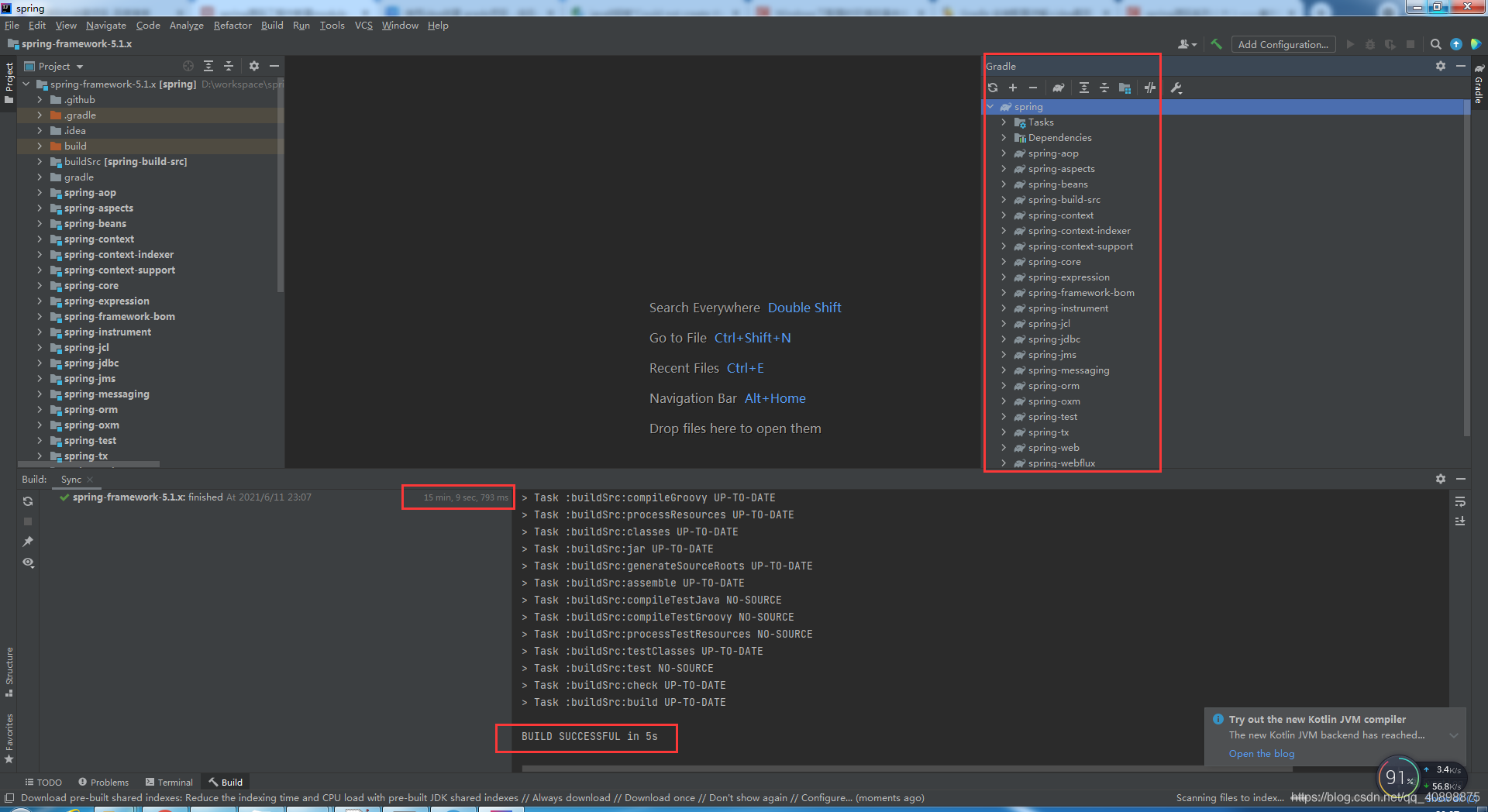Open the File menu
The height and width of the screenshot is (812, 1488).
tap(12, 25)
